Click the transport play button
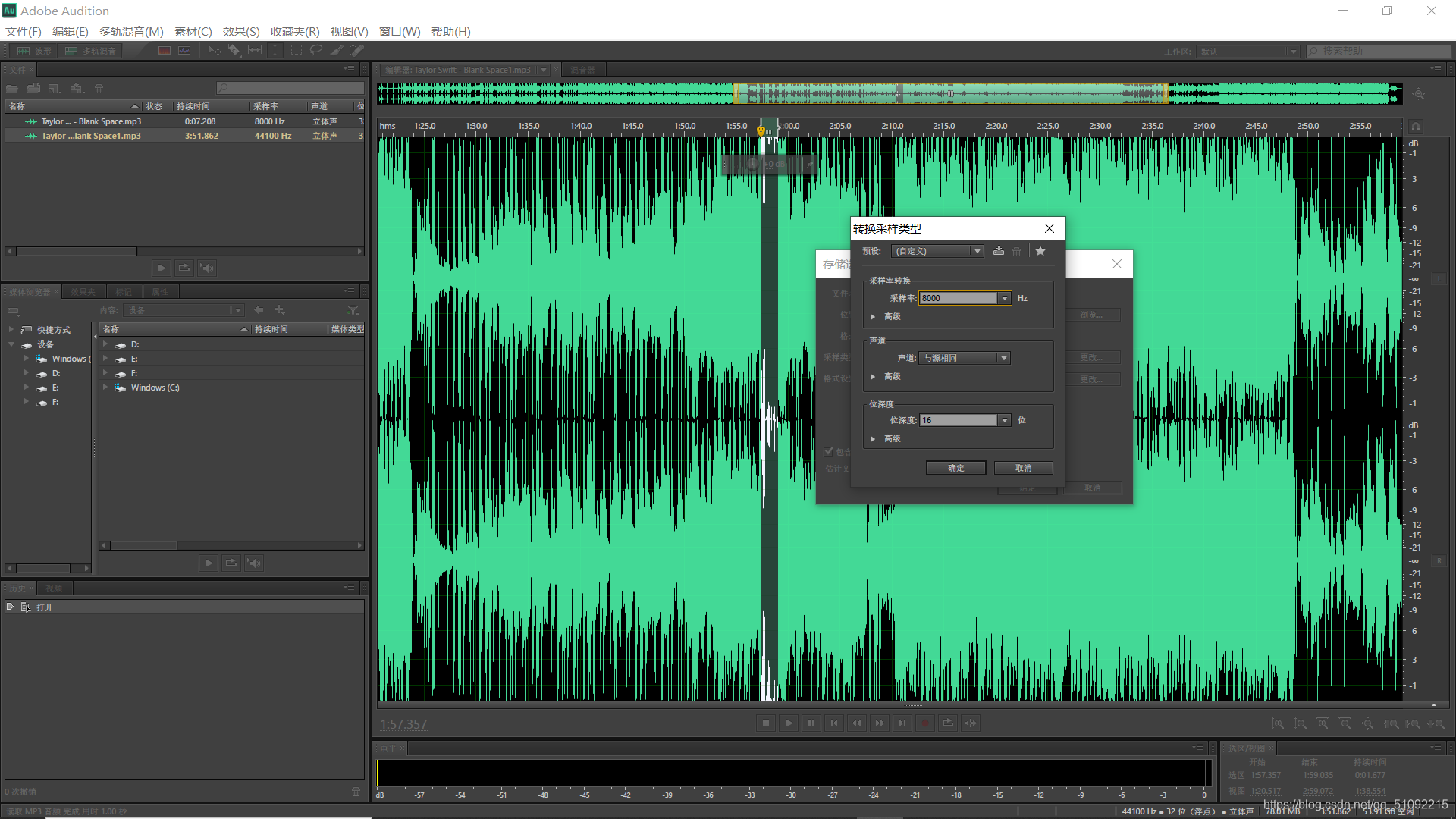 [789, 723]
